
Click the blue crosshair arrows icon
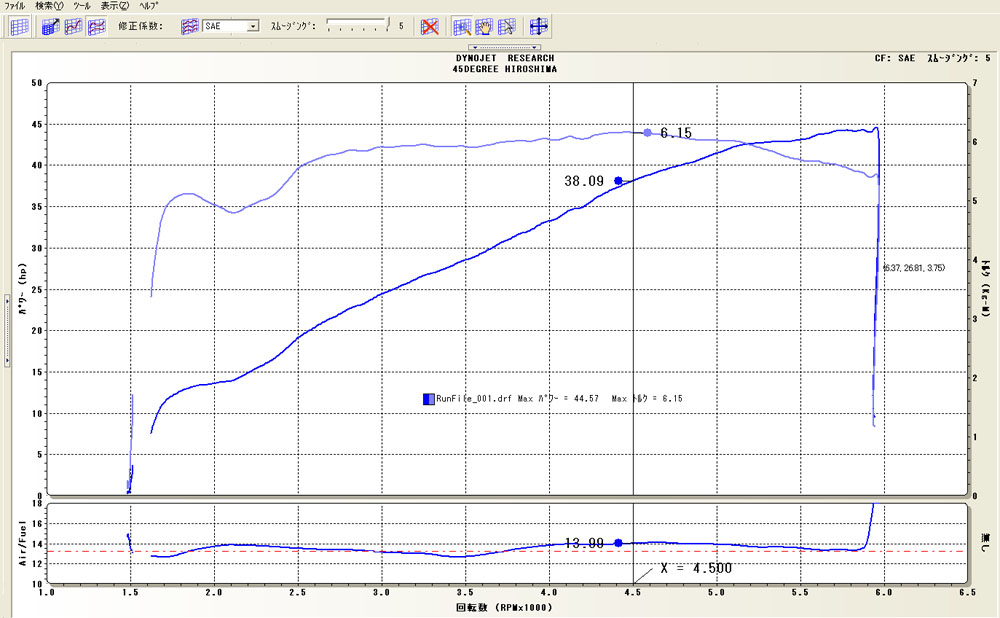click(x=538, y=27)
